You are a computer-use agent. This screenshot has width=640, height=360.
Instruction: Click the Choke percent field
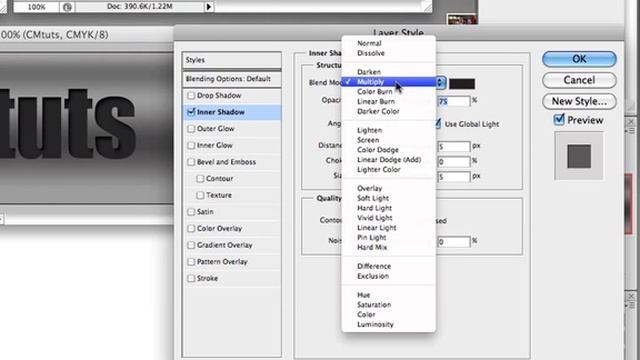(453, 162)
